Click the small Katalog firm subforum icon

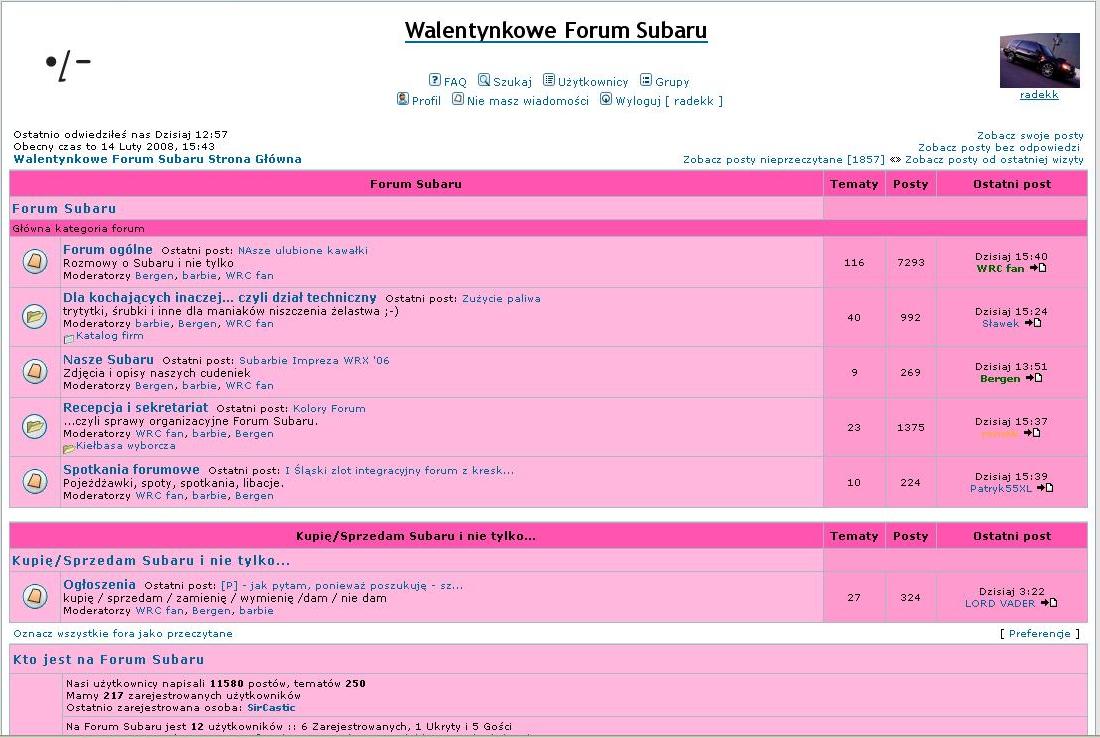pos(69,338)
